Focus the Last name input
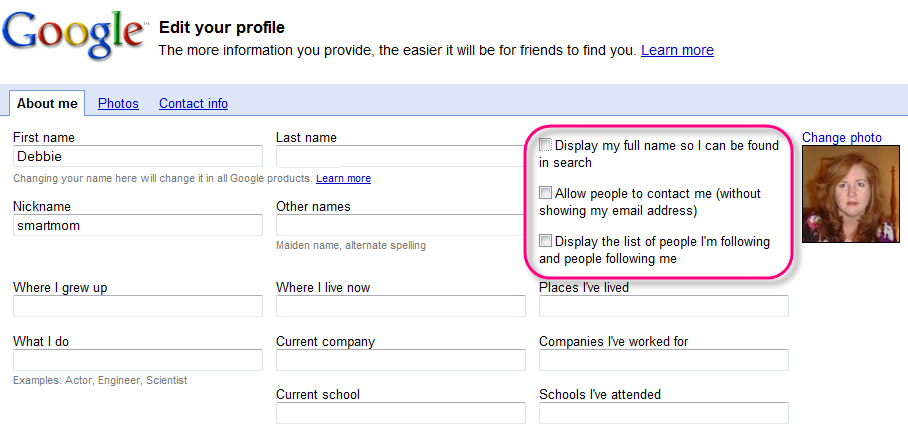The height and width of the screenshot is (434, 908). (x=400, y=156)
